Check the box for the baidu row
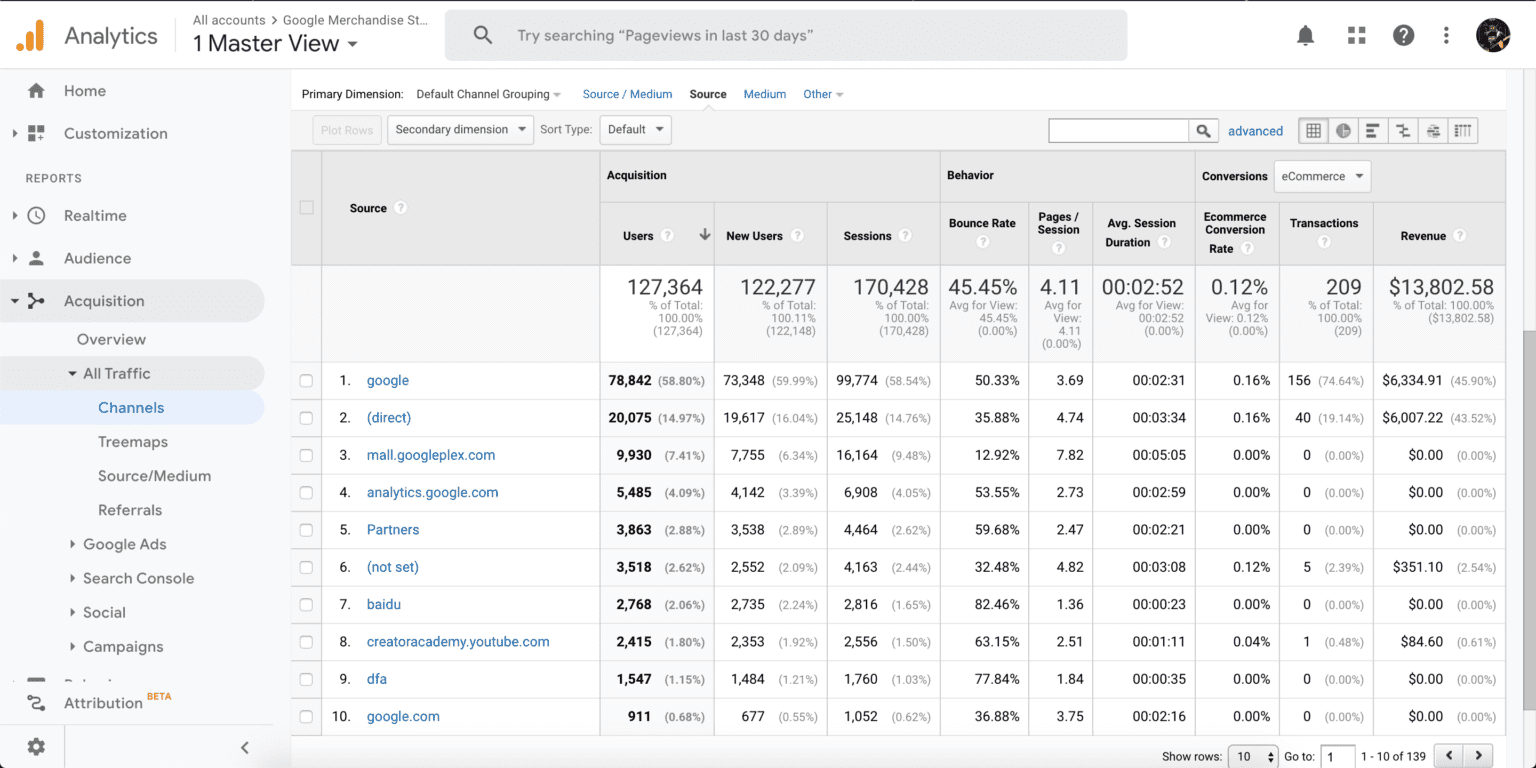The image size is (1536, 768). [x=306, y=605]
